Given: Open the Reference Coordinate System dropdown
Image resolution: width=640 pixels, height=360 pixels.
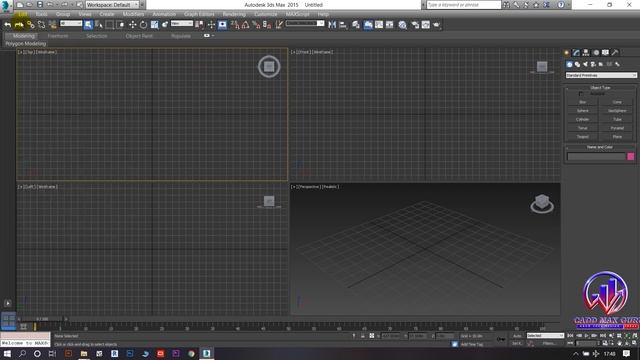Looking at the screenshot, I should 182,24.
